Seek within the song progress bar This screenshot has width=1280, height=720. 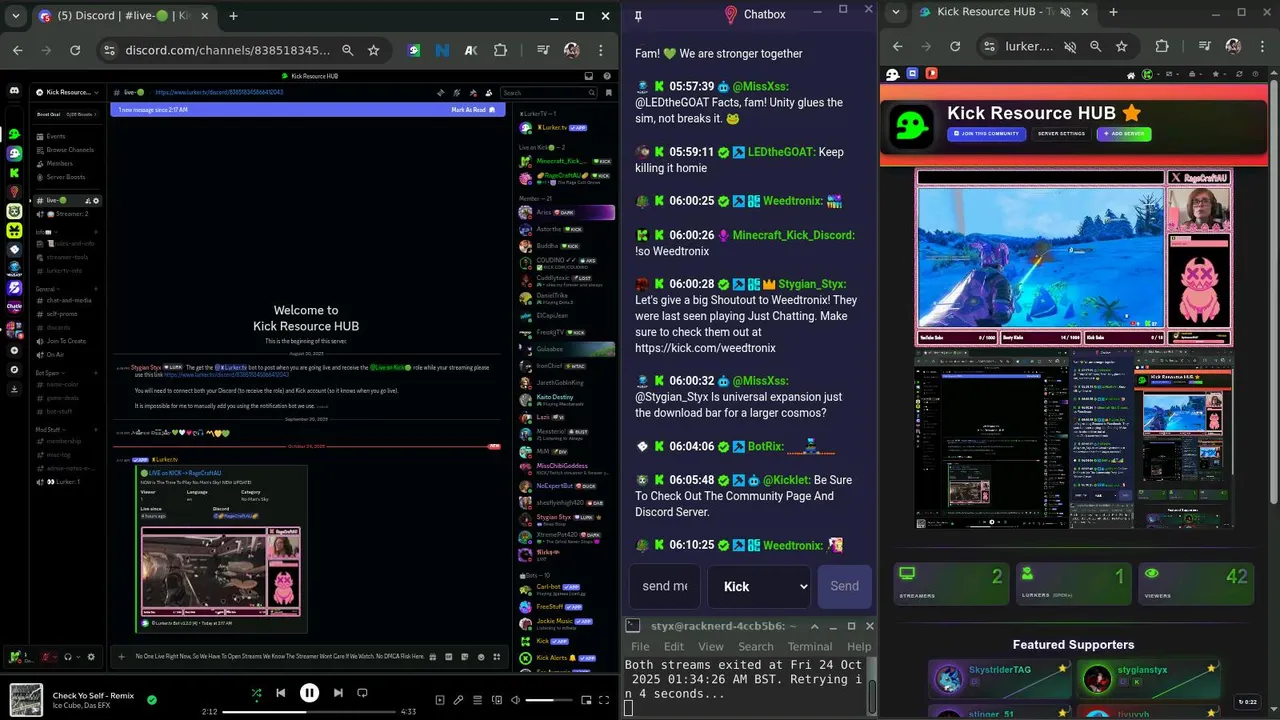(x=308, y=711)
